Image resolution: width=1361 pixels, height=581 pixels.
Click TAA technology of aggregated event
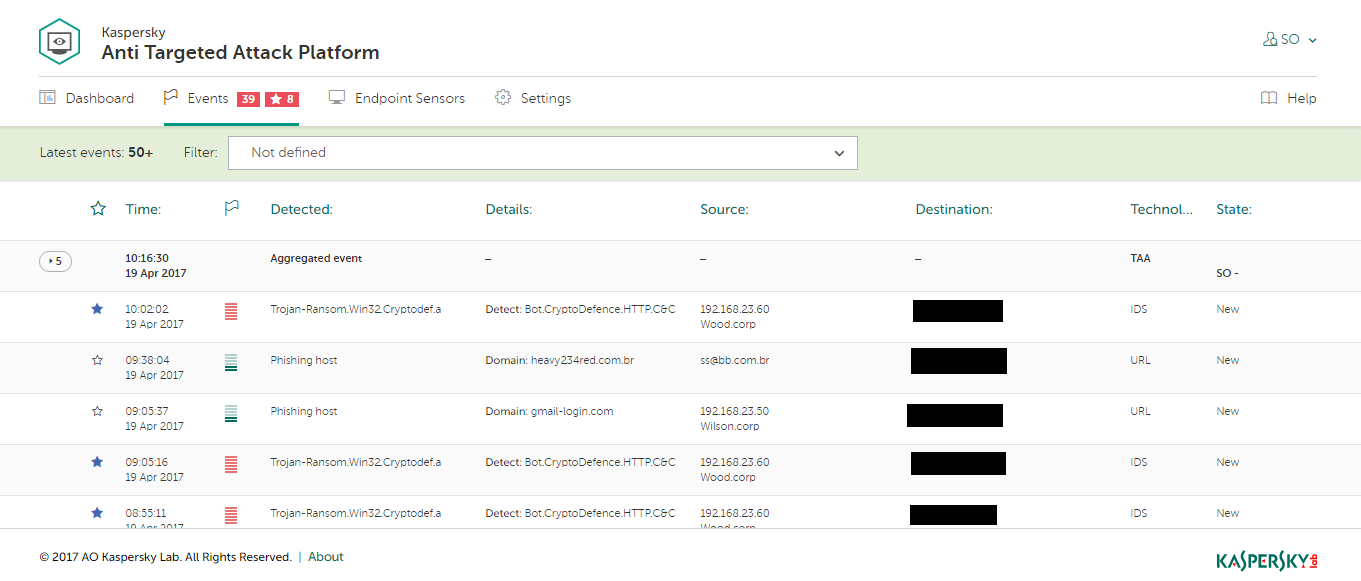point(1140,258)
